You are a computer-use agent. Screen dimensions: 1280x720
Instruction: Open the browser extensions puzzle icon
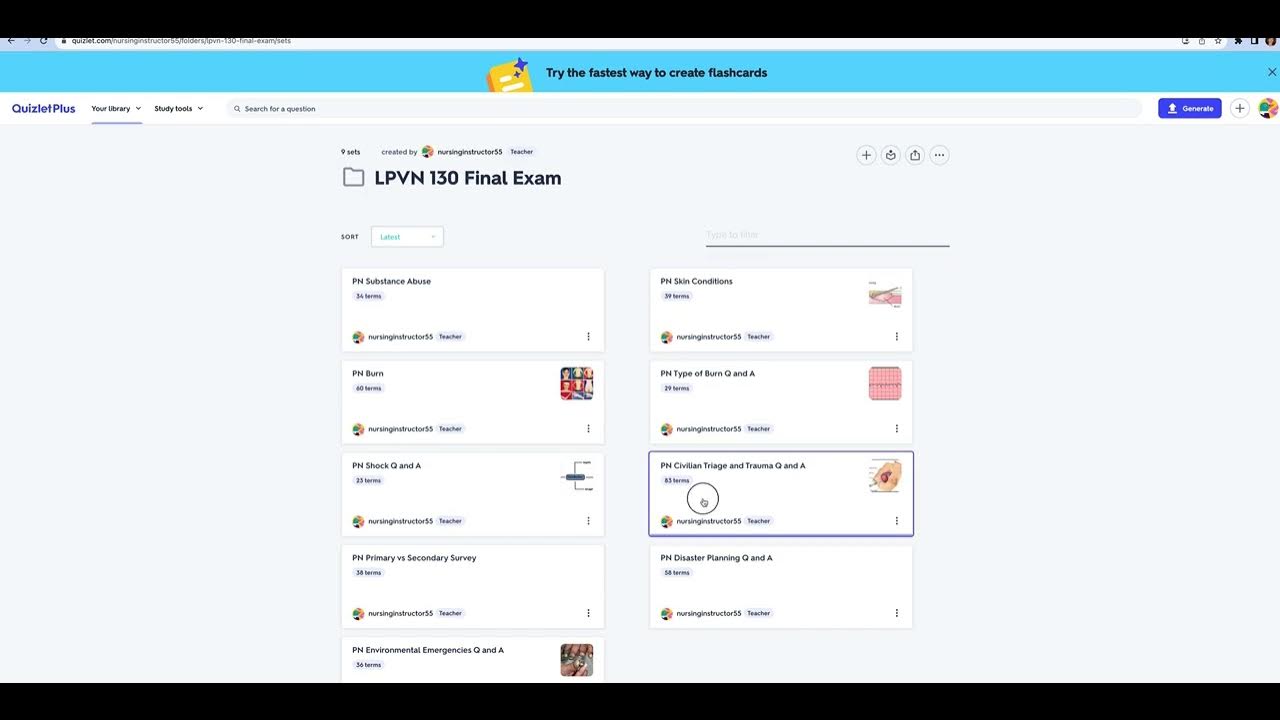tap(1238, 41)
